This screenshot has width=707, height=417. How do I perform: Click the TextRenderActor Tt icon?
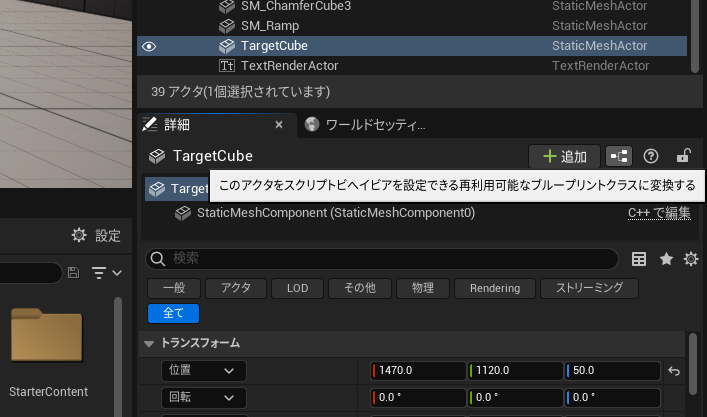click(227, 66)
